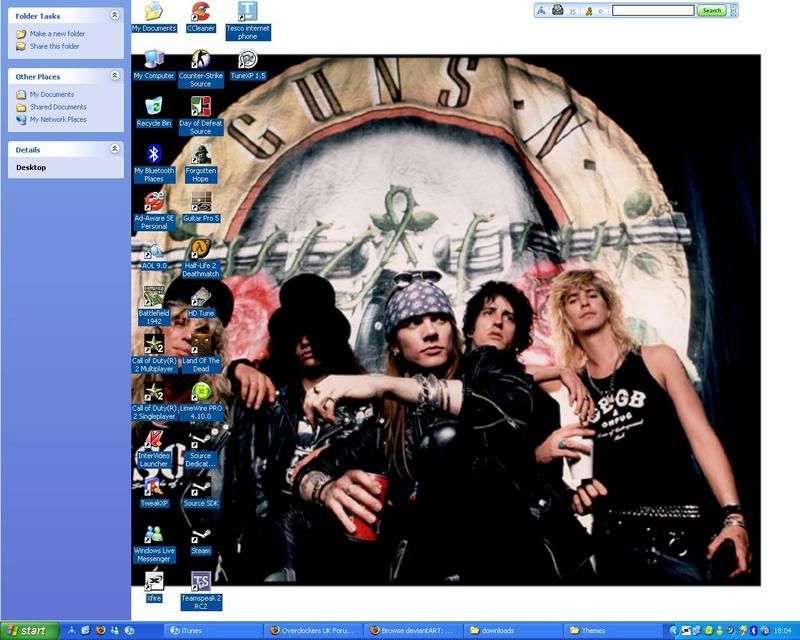Open the Guitar Pro 5 shortcut
This screenshot has height=640, width=800.
pyautogui.click(x=201, y=202)
